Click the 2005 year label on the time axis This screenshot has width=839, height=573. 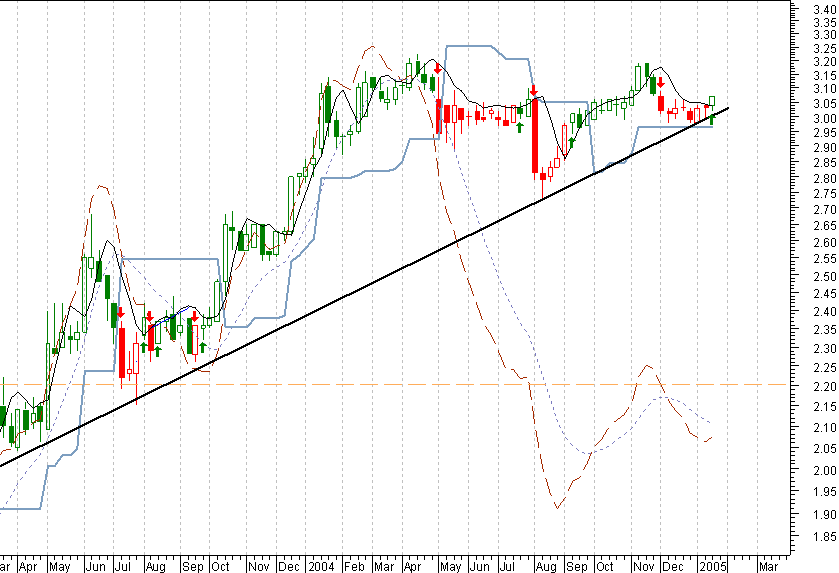click(714, 567)
